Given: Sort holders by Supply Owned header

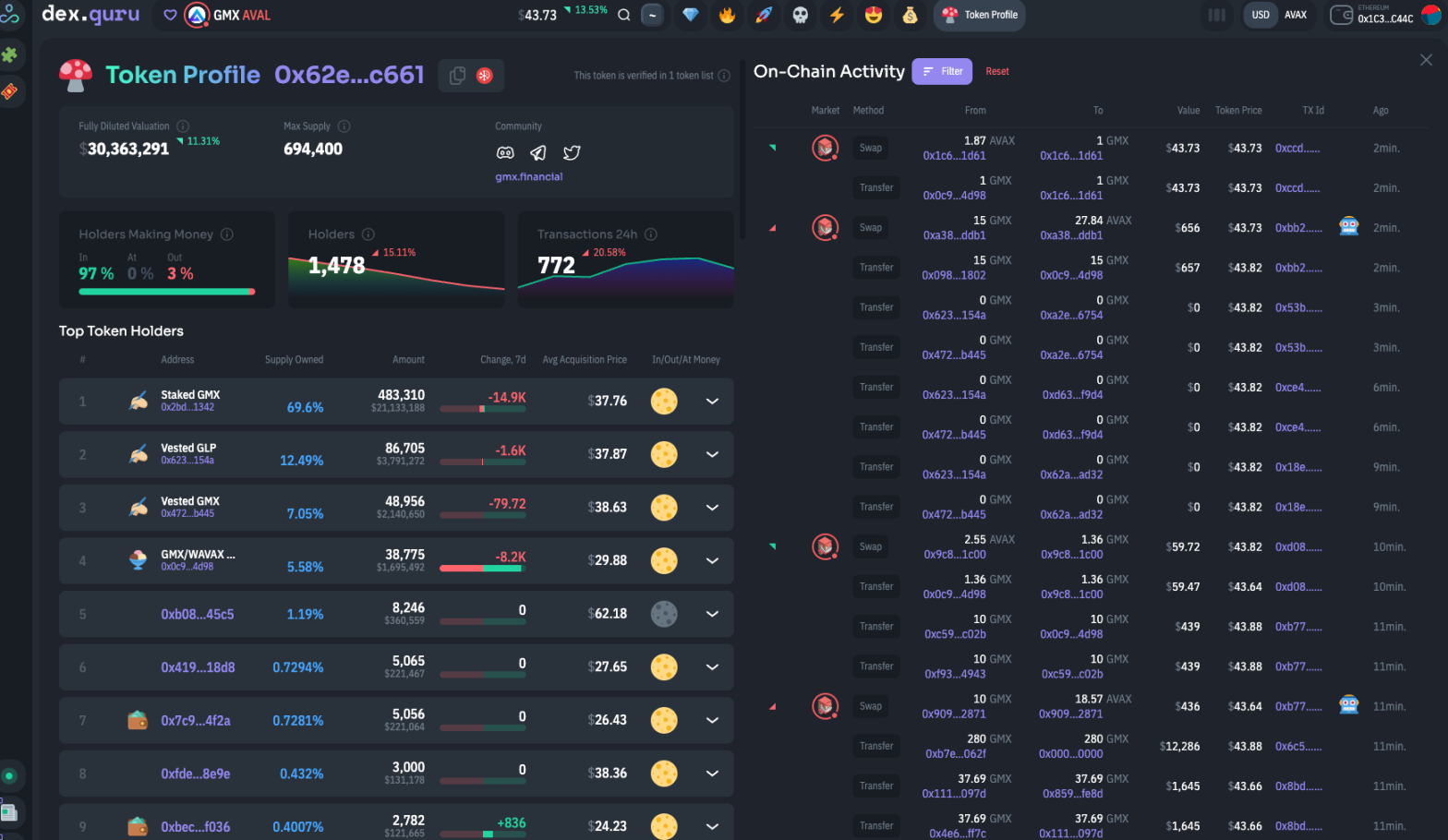Looking at the screenshot, I should pos(294,360).
